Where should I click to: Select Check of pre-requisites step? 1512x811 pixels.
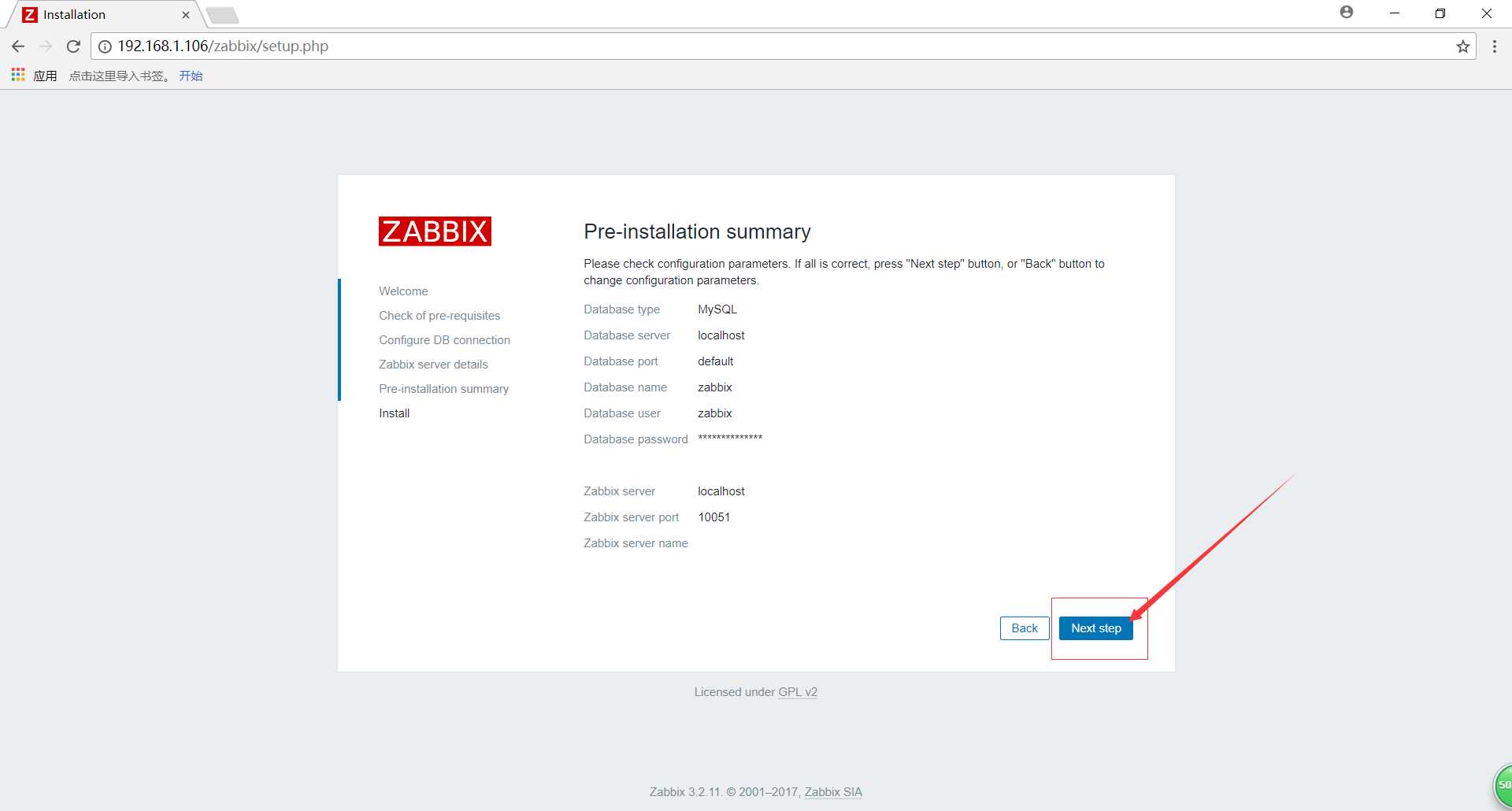click(x=439, y=316)
